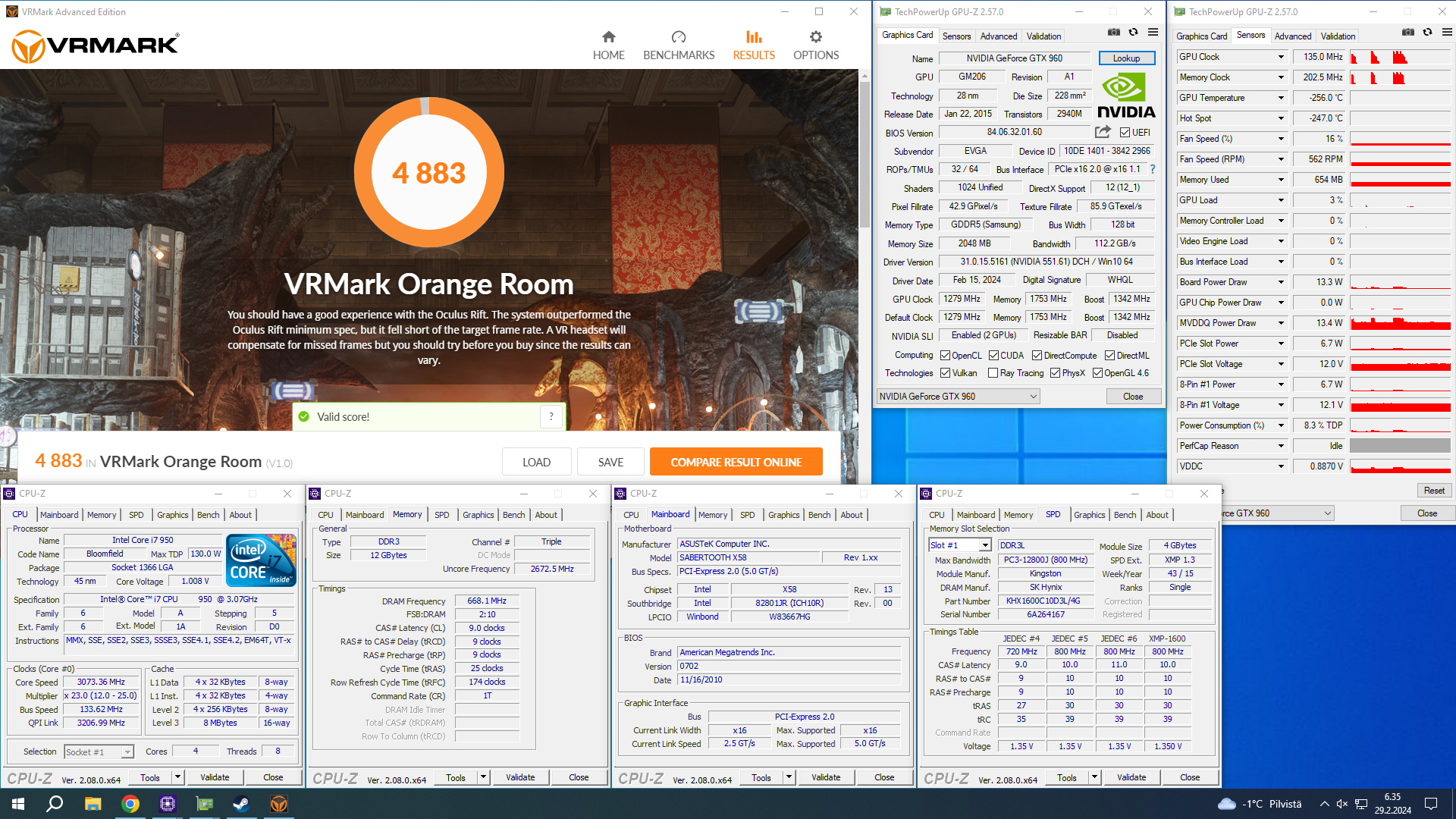The image size is (1456, 819).
Task: Toggle DirectML checkbox
Action: coord(1109,356)
